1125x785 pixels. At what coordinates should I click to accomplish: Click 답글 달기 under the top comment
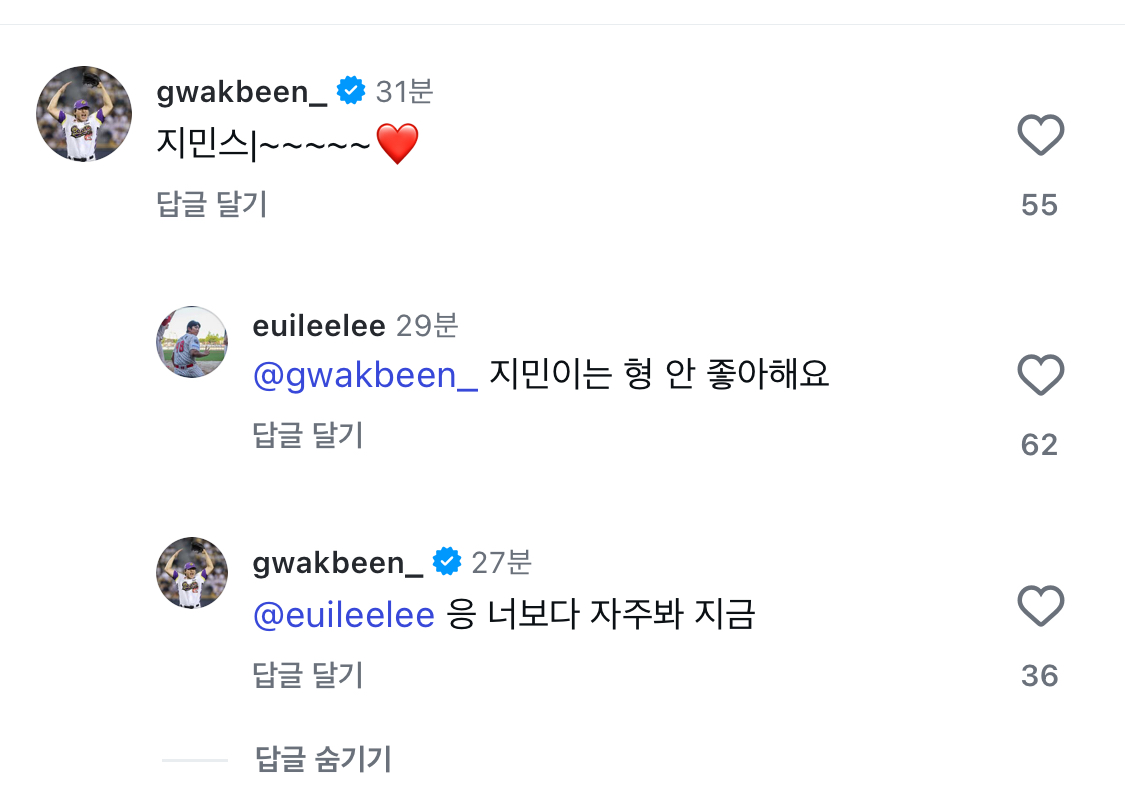(x=212, y=204)
